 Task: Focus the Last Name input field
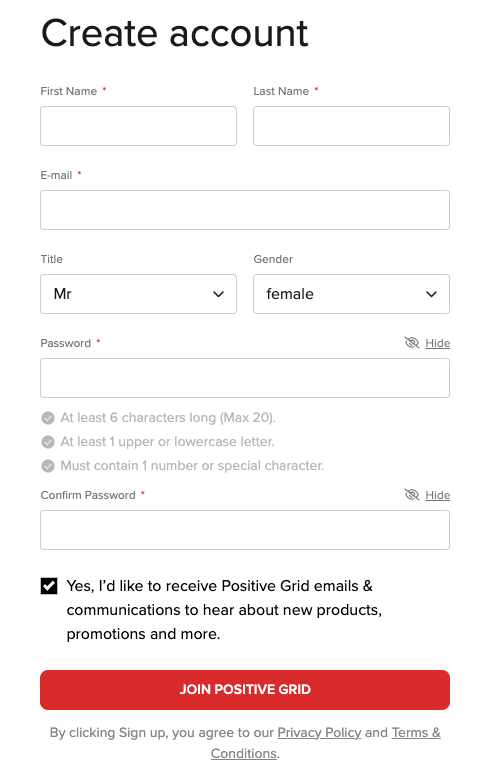(351, 126)
